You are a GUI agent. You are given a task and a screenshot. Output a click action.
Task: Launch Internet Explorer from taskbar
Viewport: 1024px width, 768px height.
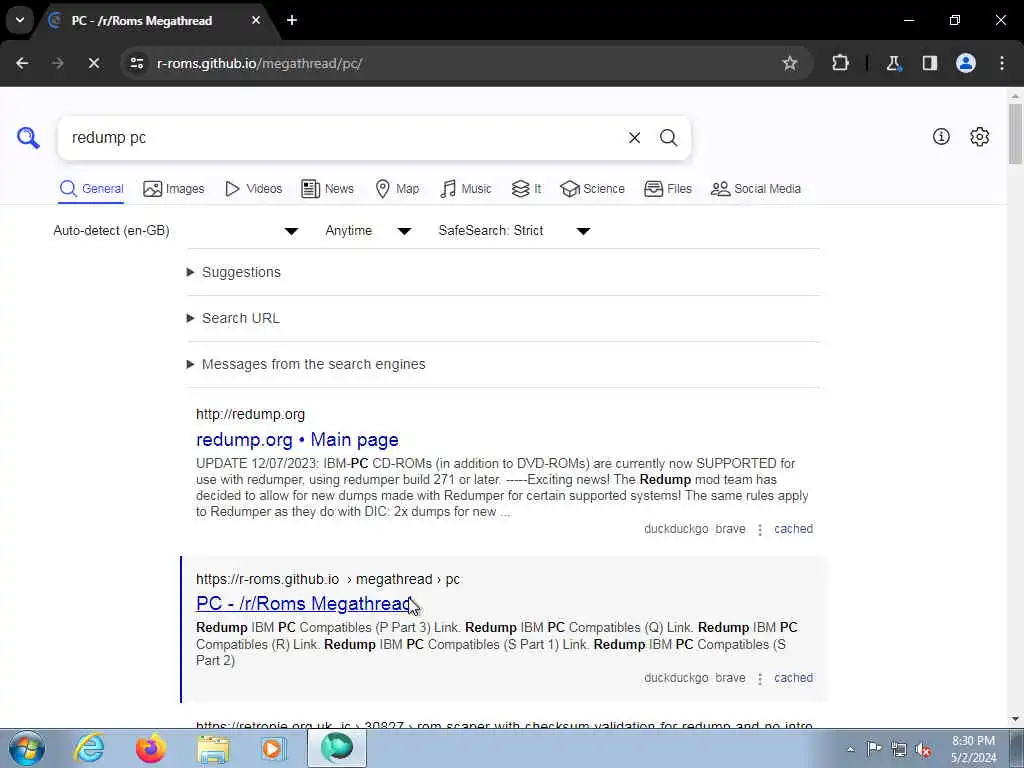click(x=88, y=748)
